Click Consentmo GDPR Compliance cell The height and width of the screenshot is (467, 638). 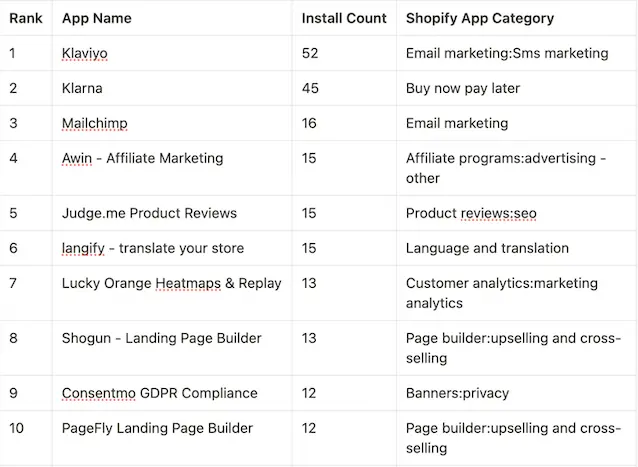tap(172, 393)
